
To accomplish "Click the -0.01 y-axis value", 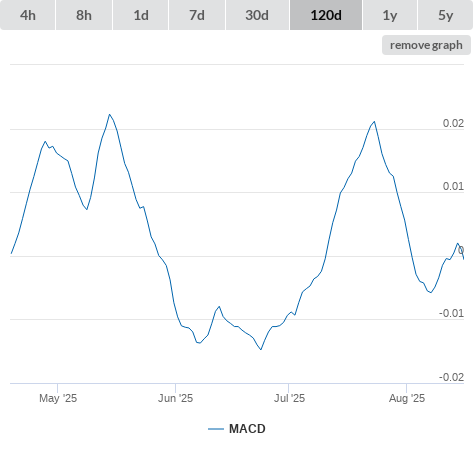I will click(451, 313).
